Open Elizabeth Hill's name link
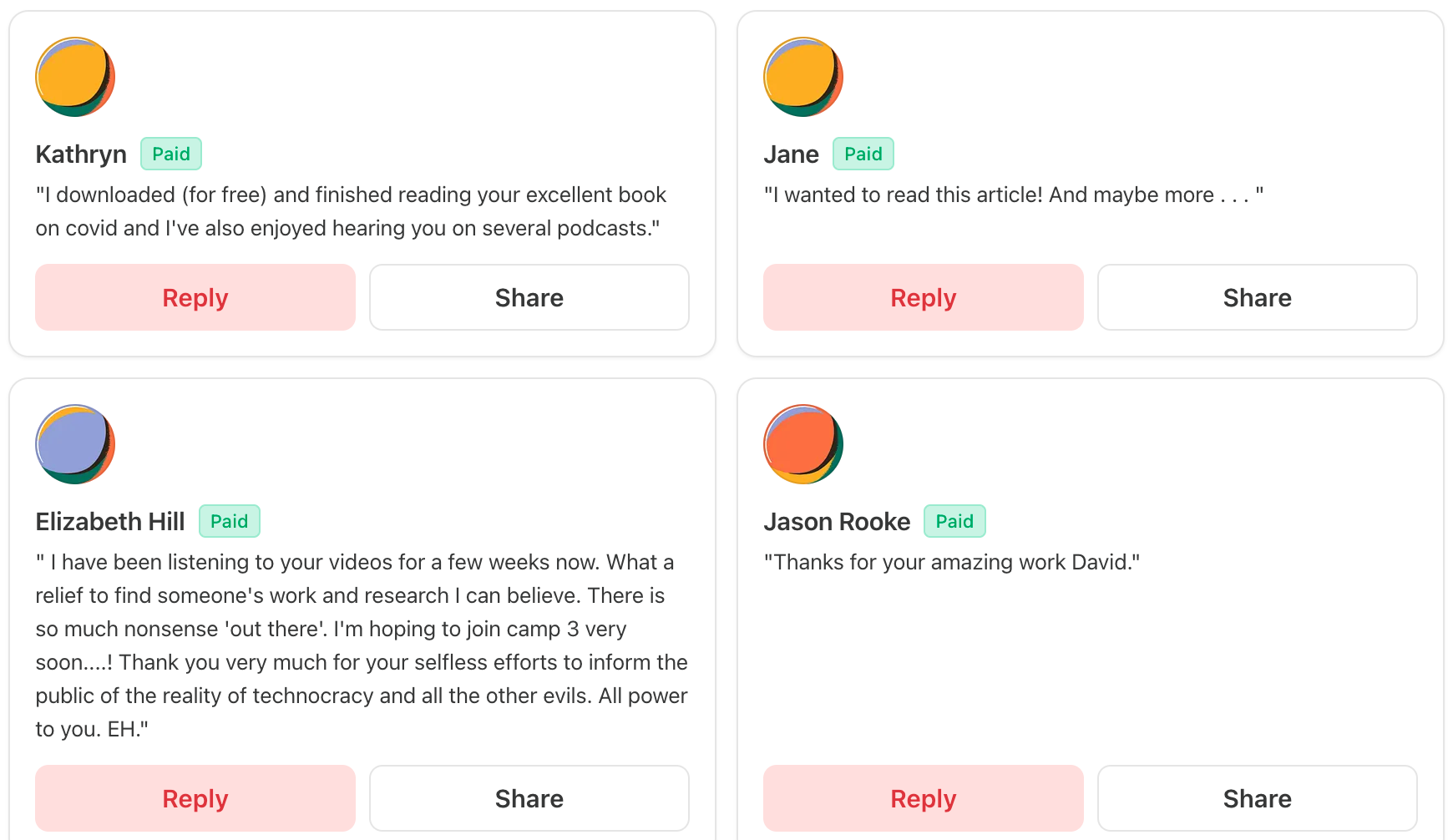Screen dimensions: 1453x840 click(110, 522)
